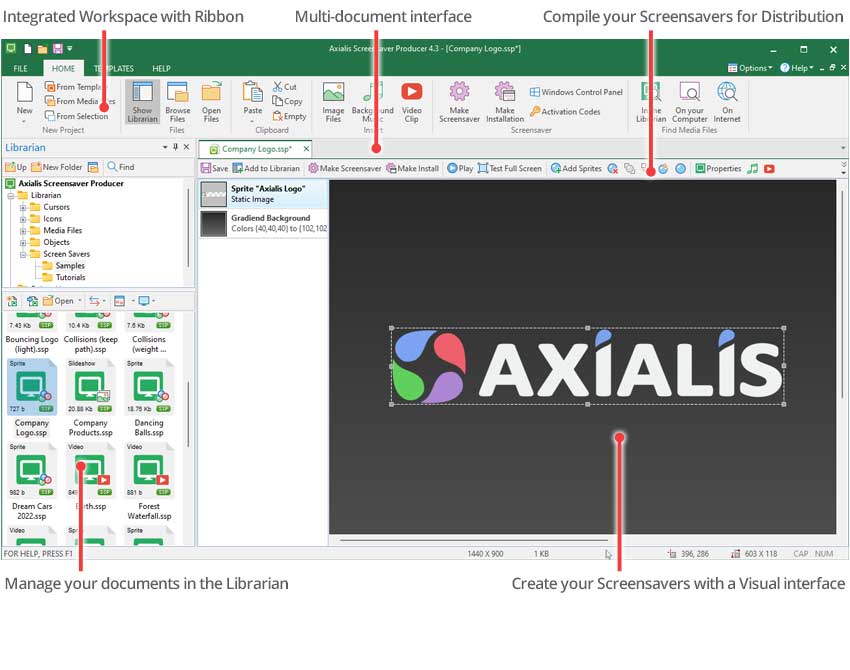Viewport: 850px width, 670px height.
Task: Toggle the Show Librarian ribbon button
Action: (143, 101)
